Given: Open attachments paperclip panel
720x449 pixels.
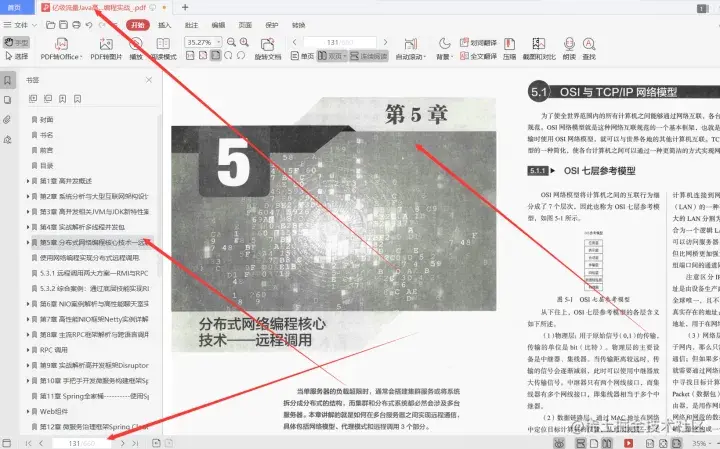Looking at the screenshot, I should tap(7, 119).
